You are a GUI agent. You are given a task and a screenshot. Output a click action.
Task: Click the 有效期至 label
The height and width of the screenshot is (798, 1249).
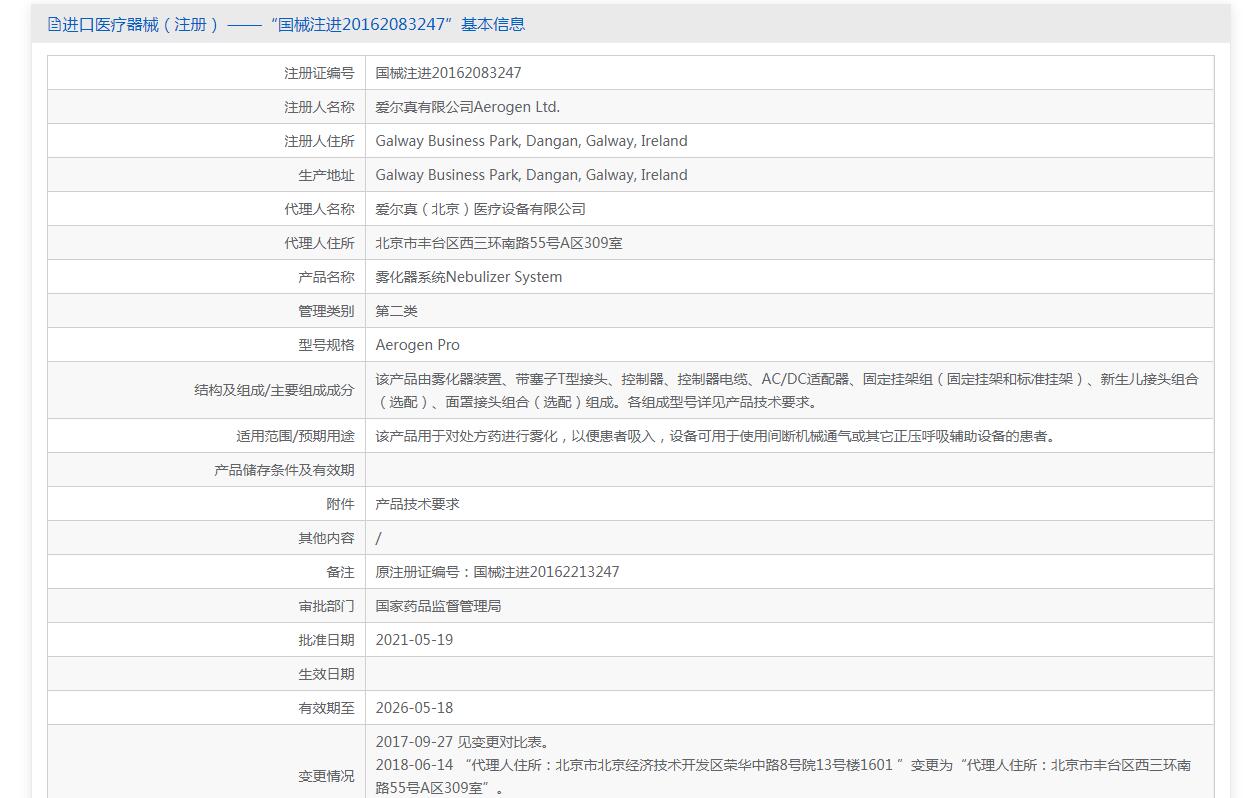tap(326, 708)
